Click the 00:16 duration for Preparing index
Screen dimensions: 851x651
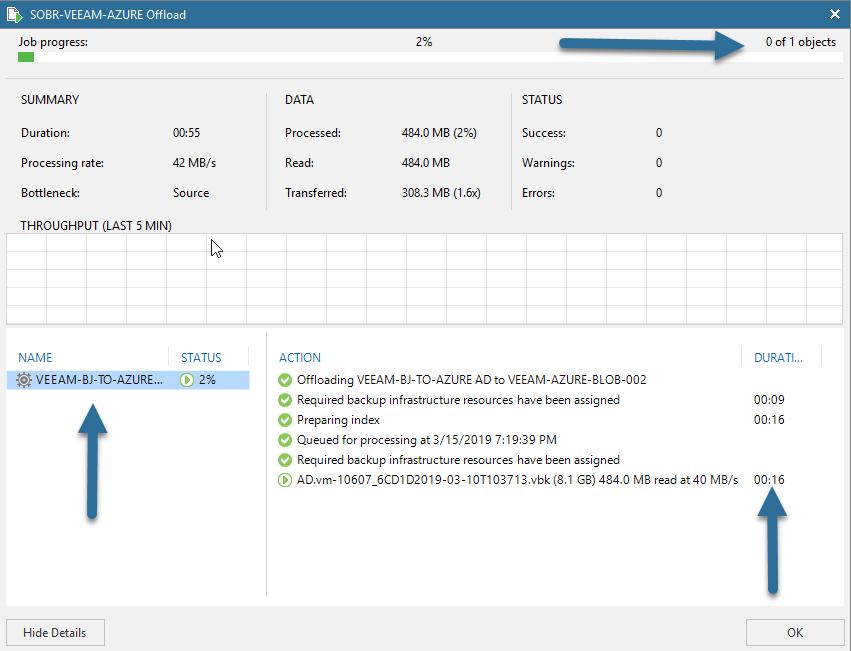click(769, 420)
